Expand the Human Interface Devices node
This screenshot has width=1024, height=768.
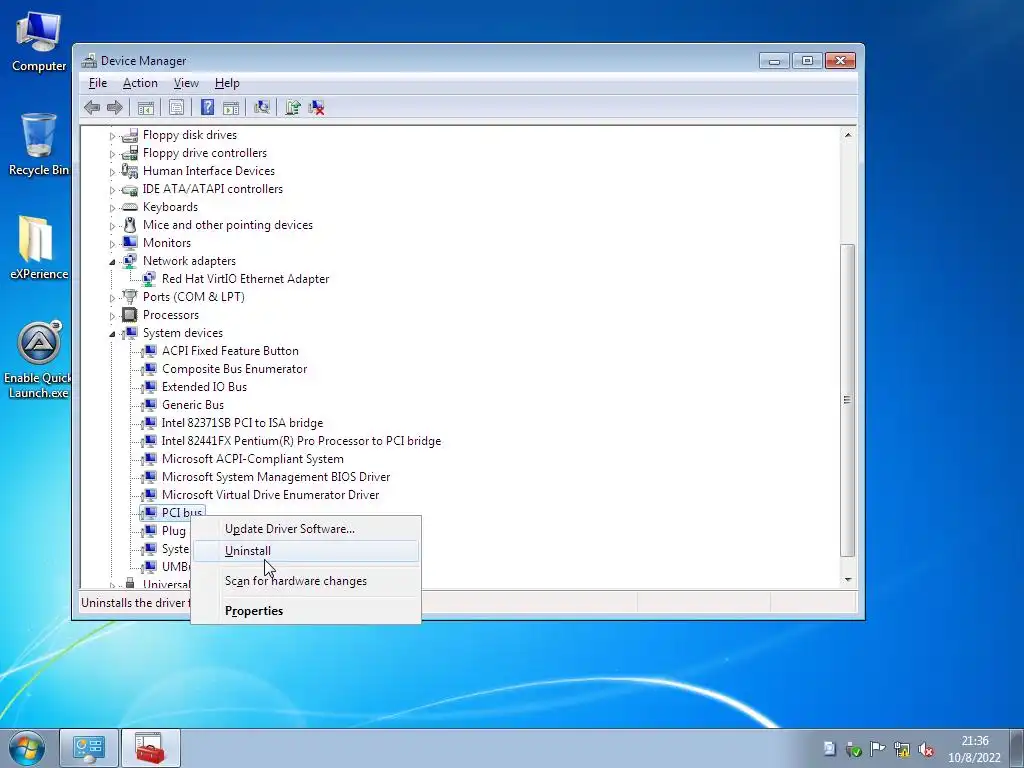(112, 172)
